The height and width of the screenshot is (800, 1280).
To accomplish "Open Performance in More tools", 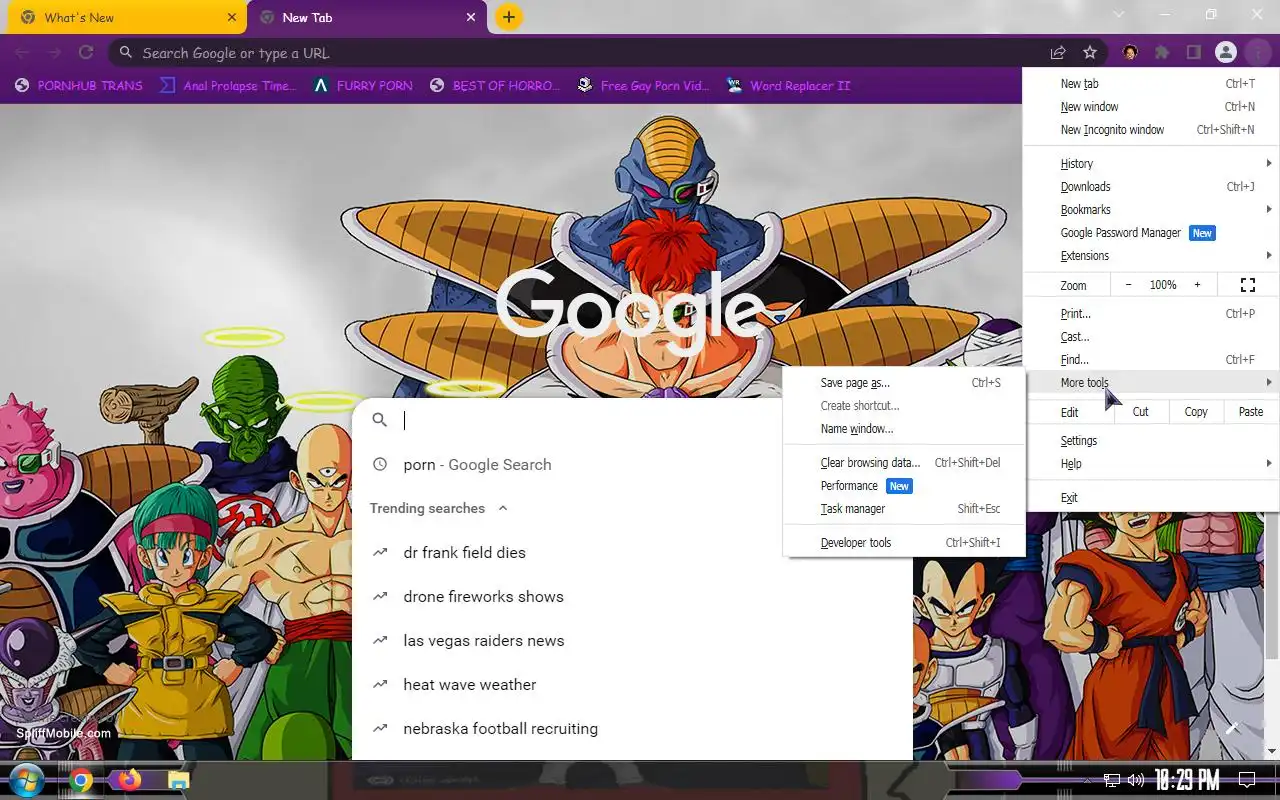I will click(x=904, y=486).
